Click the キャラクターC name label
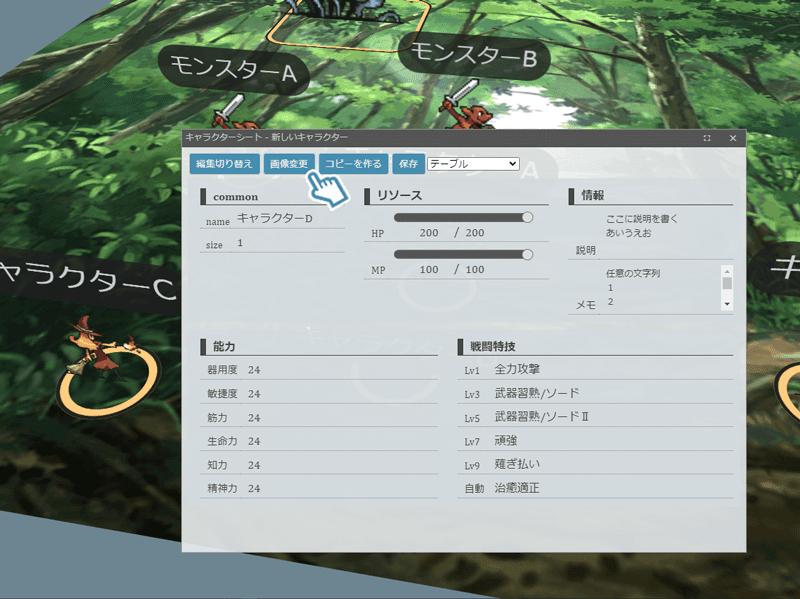 coord(87,281)
